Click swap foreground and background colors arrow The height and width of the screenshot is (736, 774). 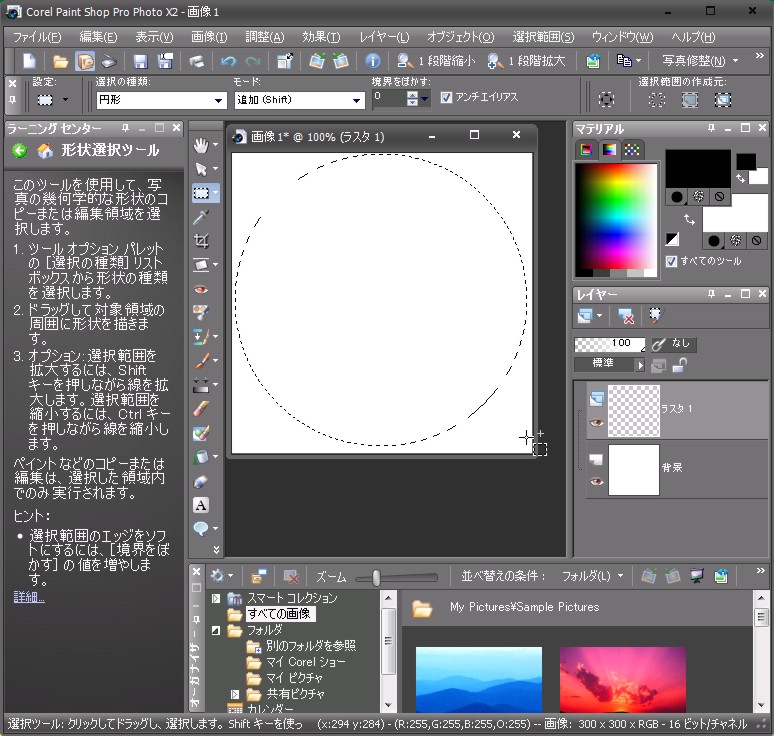pos(689,219)
